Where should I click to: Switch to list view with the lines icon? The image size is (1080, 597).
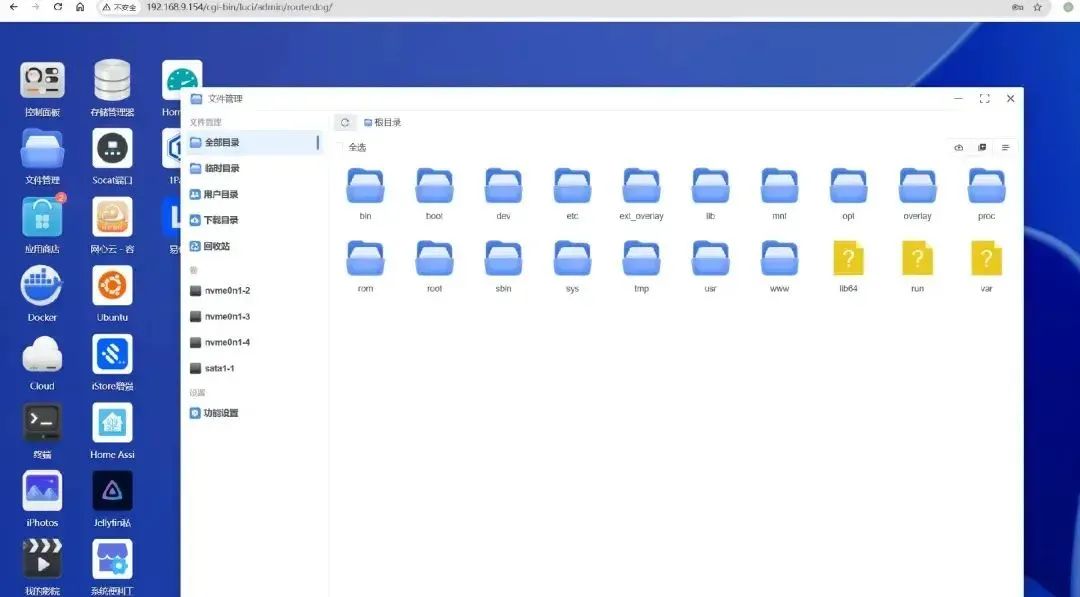1005,147
